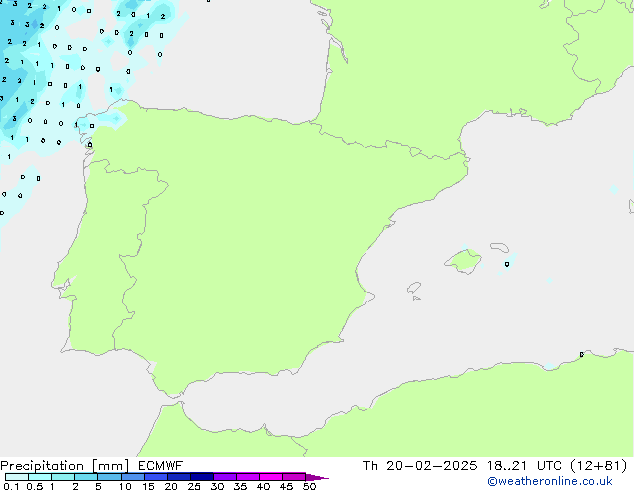634x490 pixels.
Task: Click Ibiza island outline on the map
Action: 414,288
